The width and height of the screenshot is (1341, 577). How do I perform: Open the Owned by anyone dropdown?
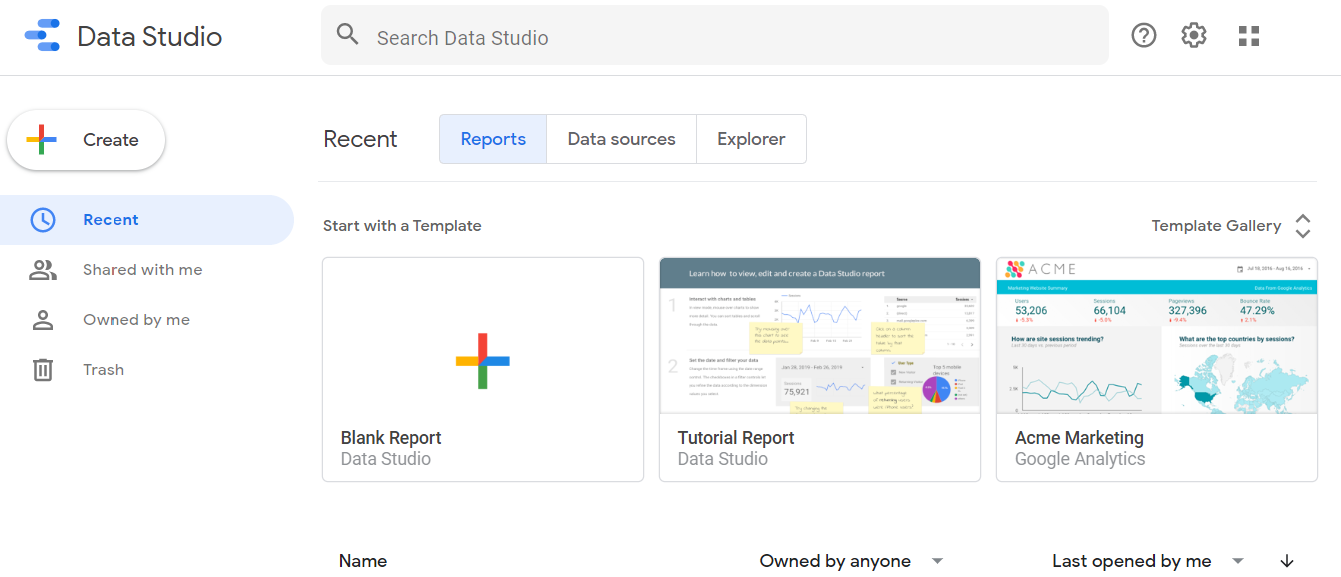[851, 561]
